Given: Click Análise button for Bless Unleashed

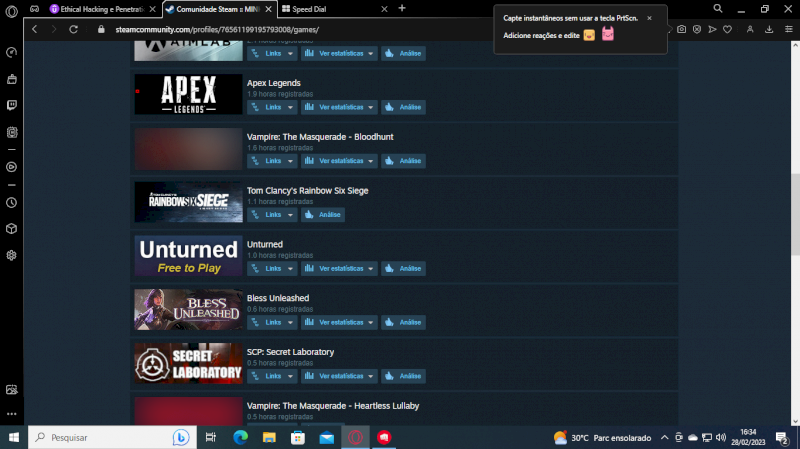Looking at the screenshot, I should click(404, 322).
